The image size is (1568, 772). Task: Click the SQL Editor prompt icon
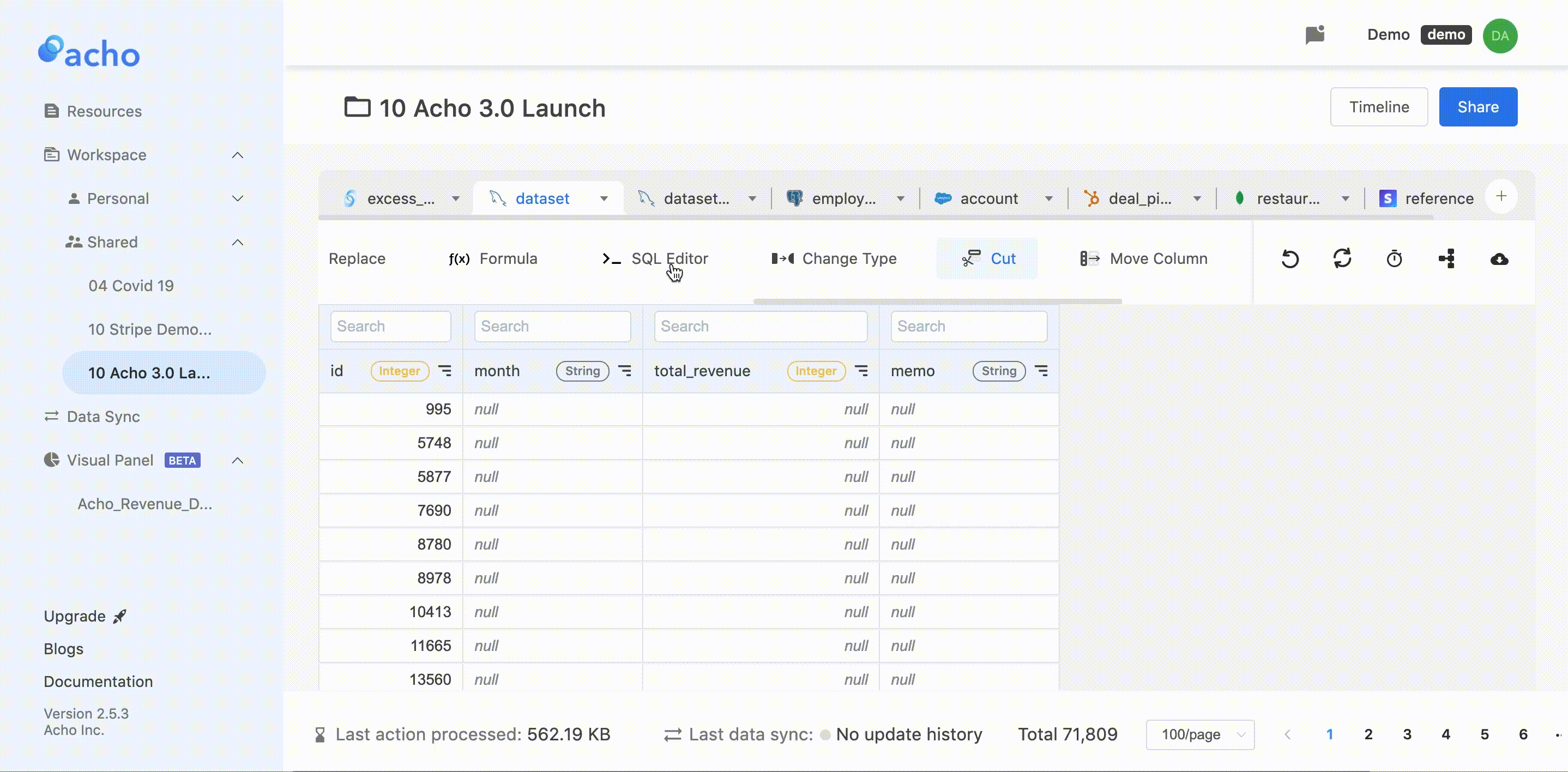tap(611, 259)
